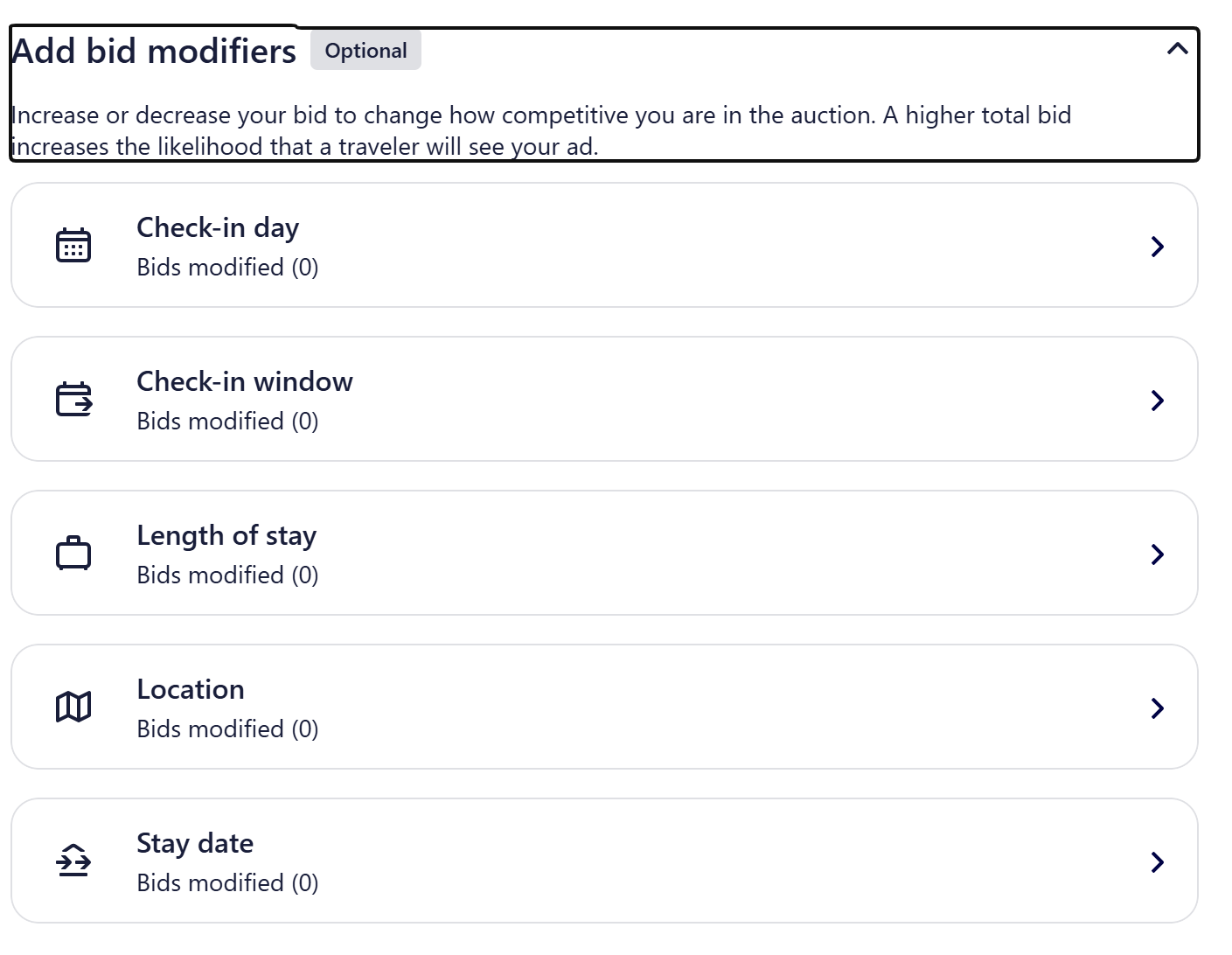The image size is (1232, 955).
Task: Expand Check-in day with its chevron
Action: [x=1158, y=247]
